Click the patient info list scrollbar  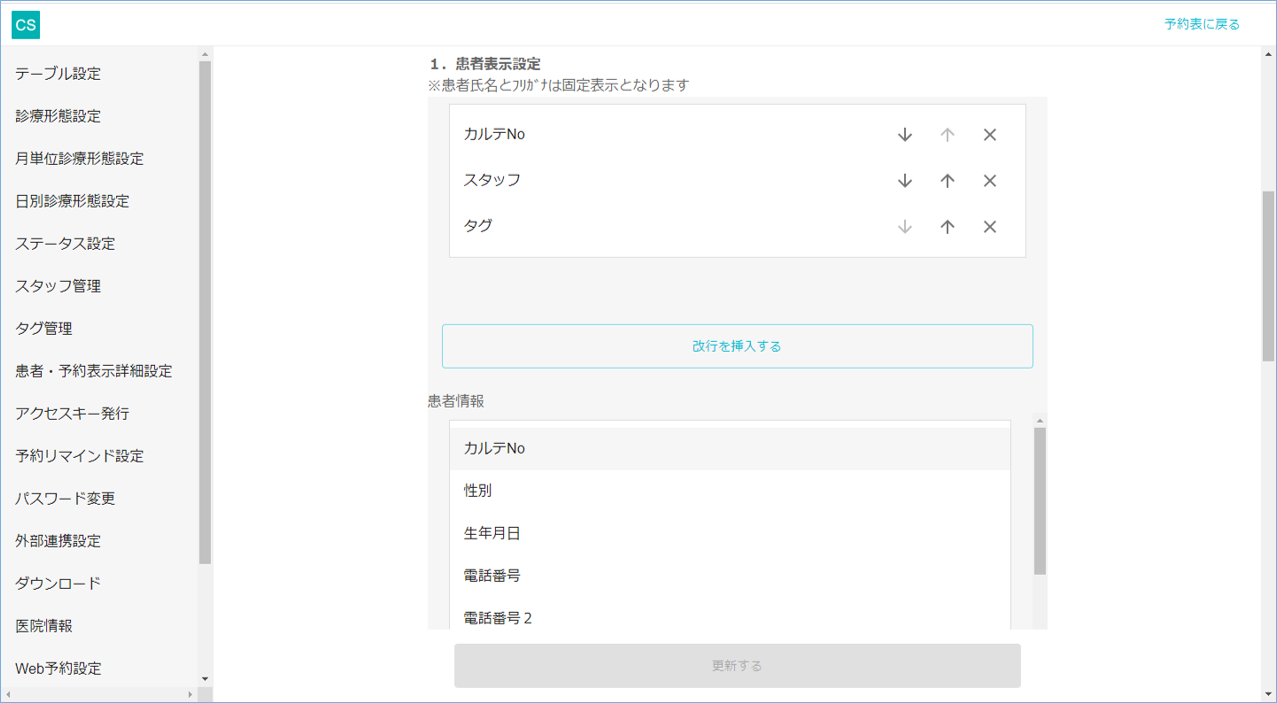[1039, 500]
